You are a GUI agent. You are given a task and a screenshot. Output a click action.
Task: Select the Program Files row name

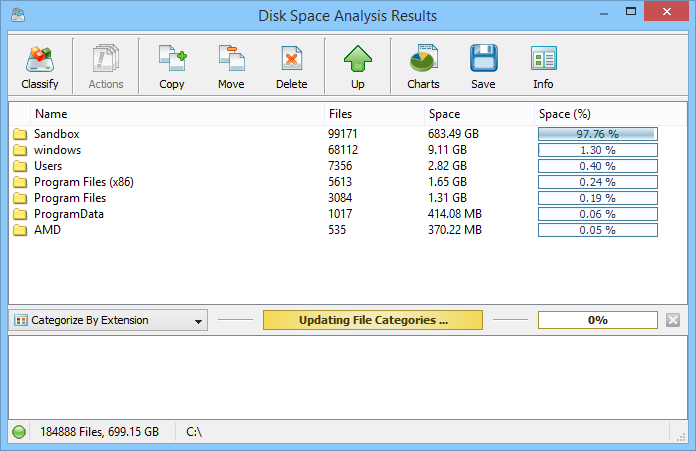coord(70,198)
